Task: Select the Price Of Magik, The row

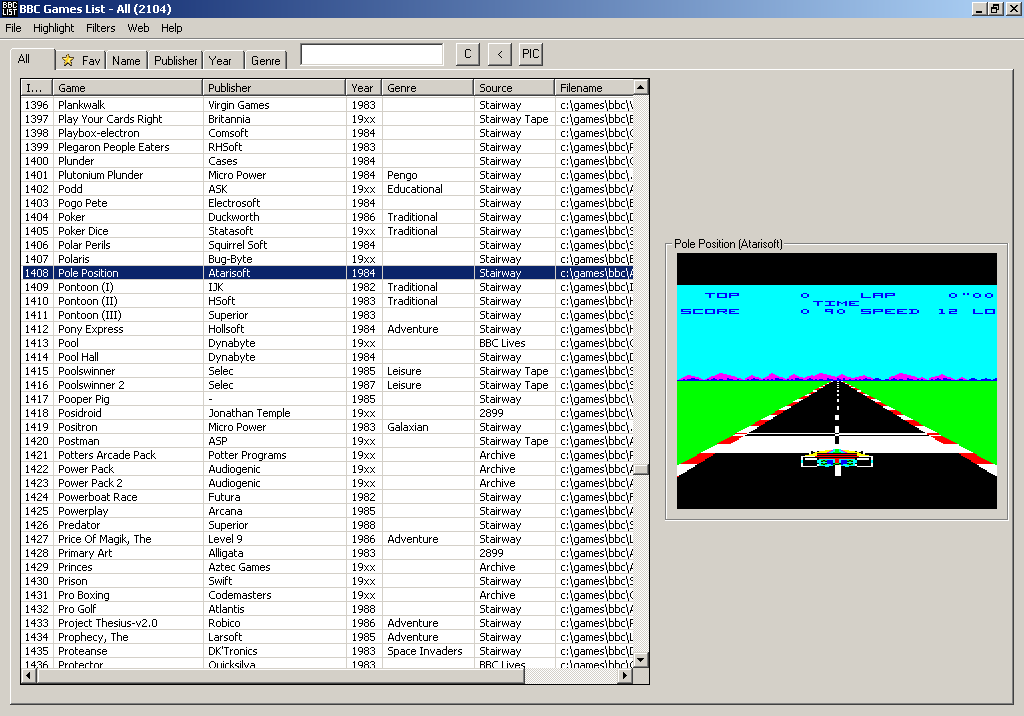Action: [327, 539]
